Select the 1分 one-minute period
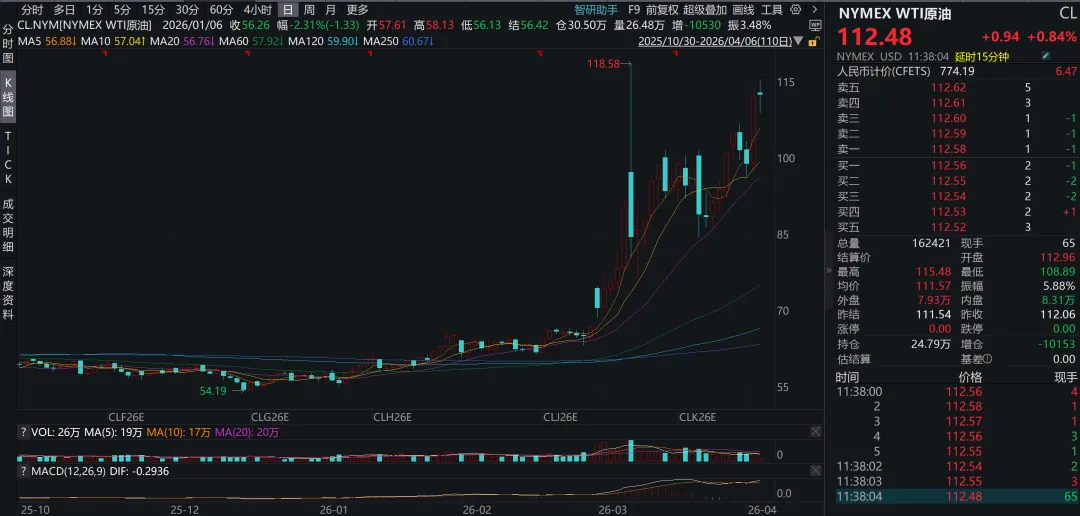 94,10
